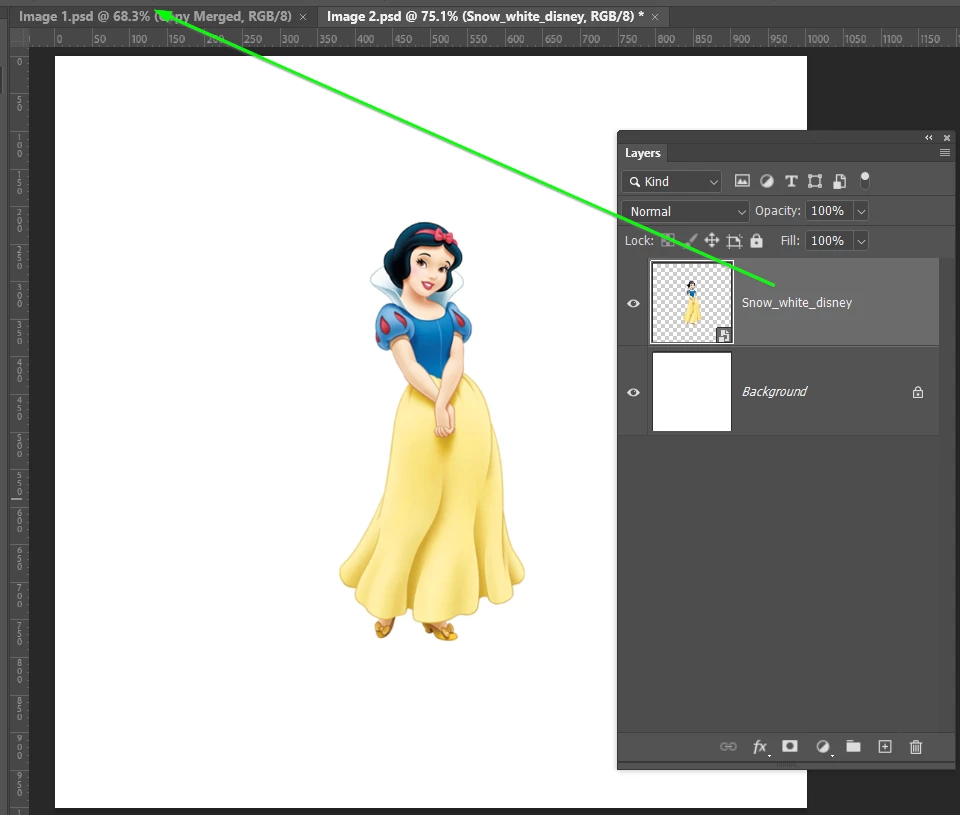
Task: Filter layers by adjustment layers icon
Action: [767, 181]
